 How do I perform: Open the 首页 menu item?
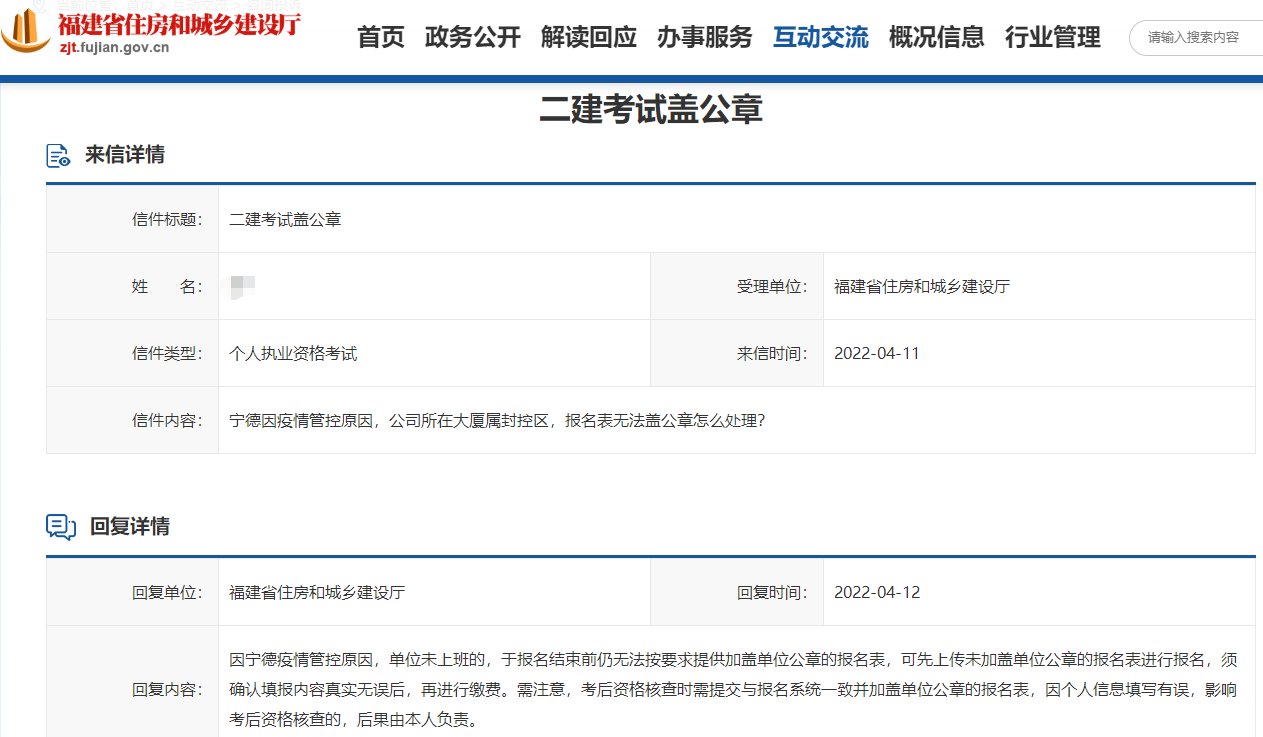380,38
